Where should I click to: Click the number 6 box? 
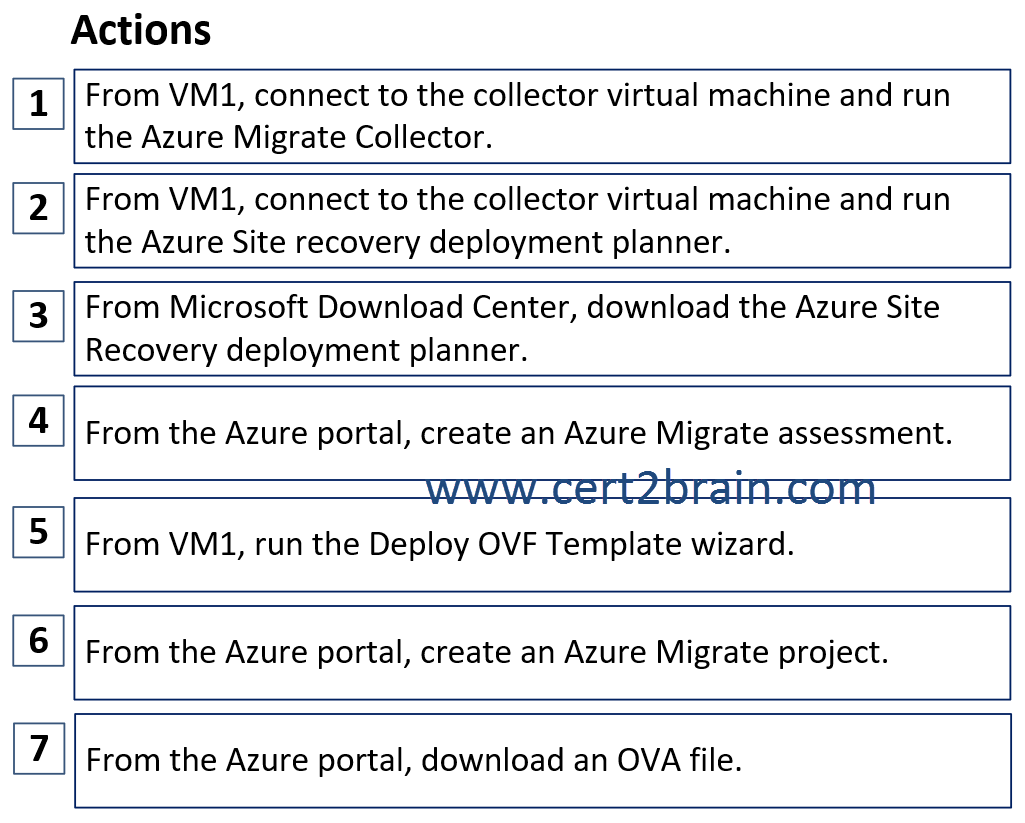click(x=39, y=640)
